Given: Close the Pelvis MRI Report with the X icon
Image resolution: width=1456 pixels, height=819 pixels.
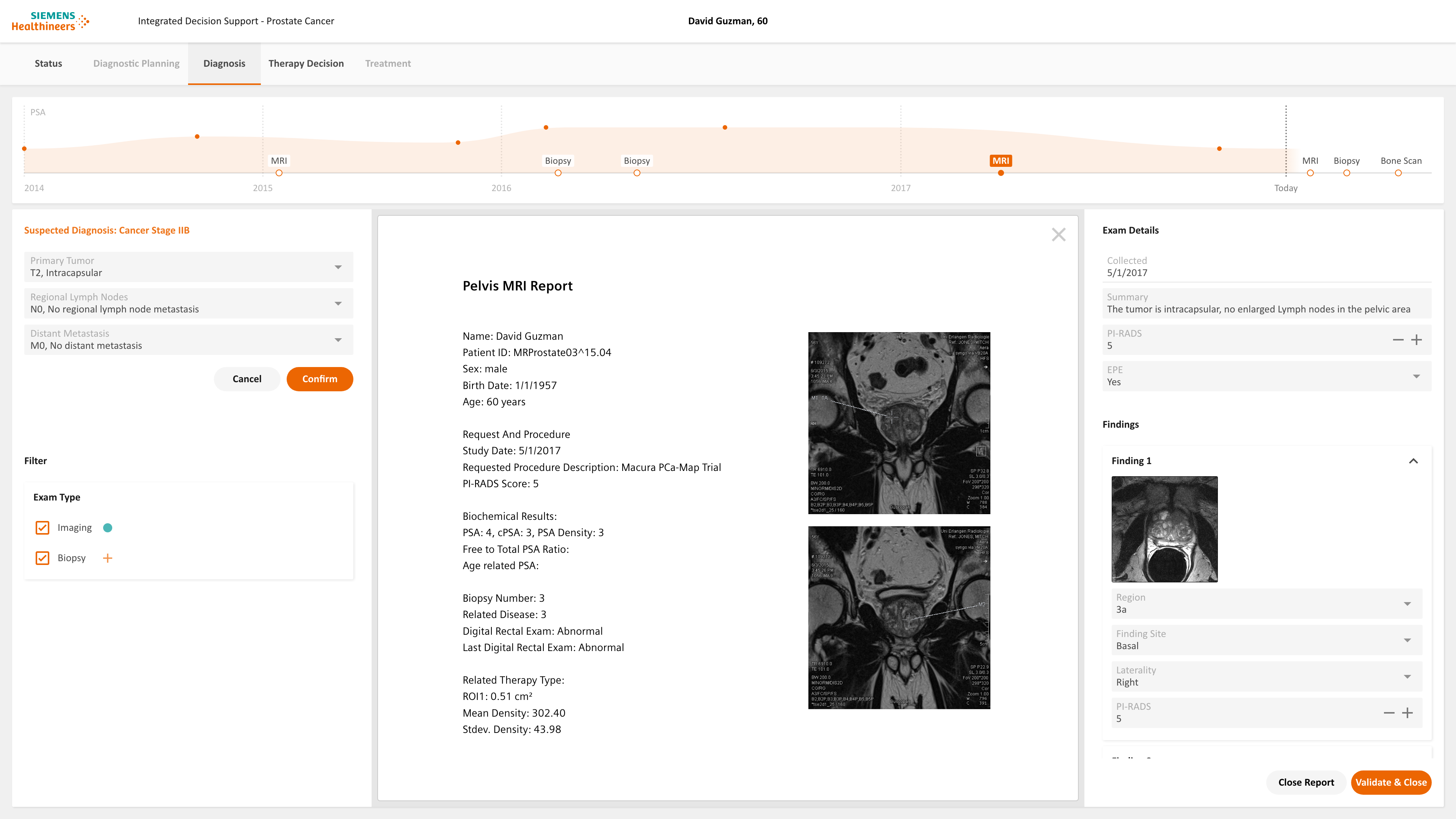Looking at the screenshot, I should pos(1059,235).
